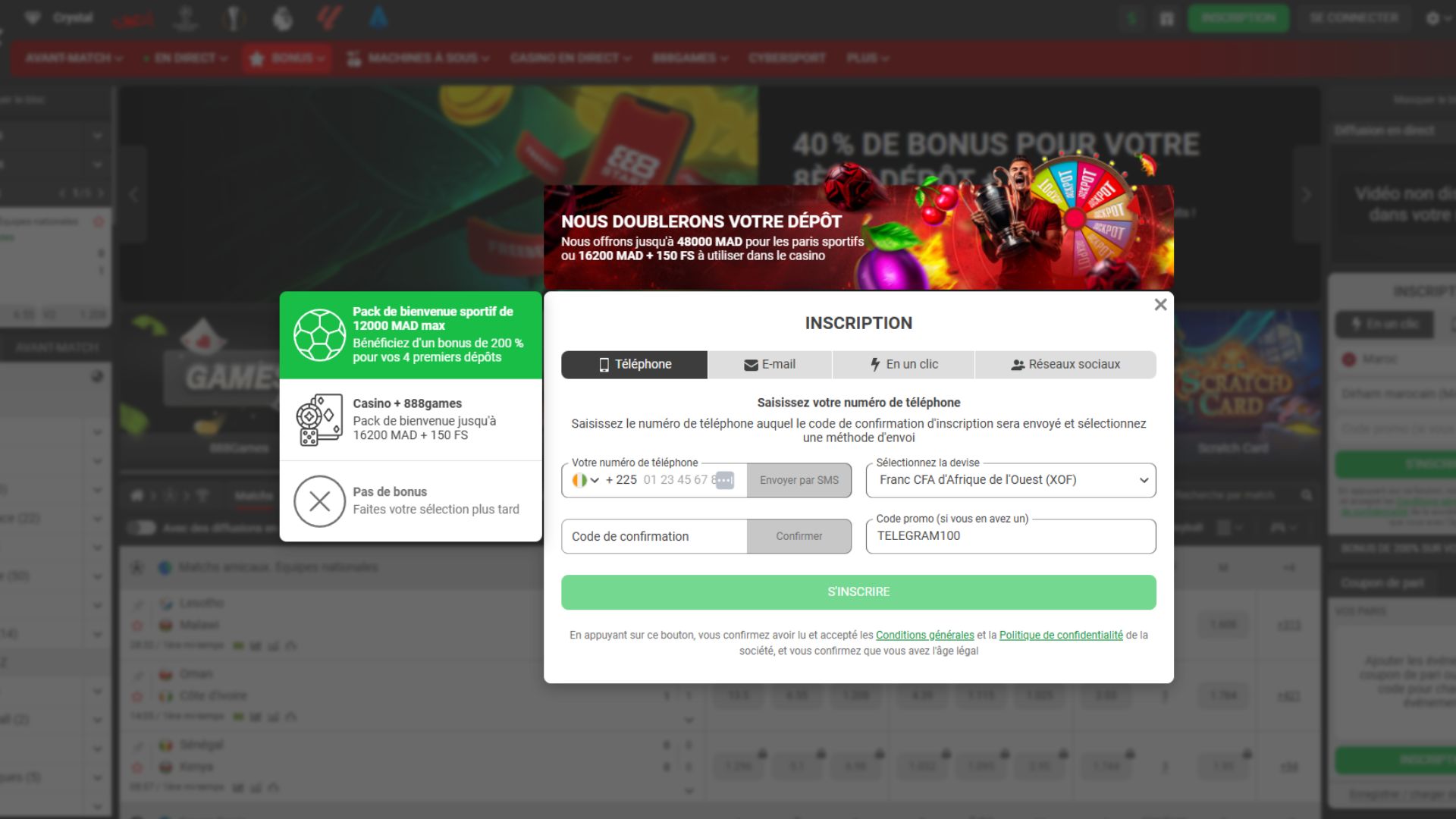This screenshot has height=819, width=1456.
Task: Focus the 'Code de confirmation' input
Action: pyautogui.click(x=654, y=536)
